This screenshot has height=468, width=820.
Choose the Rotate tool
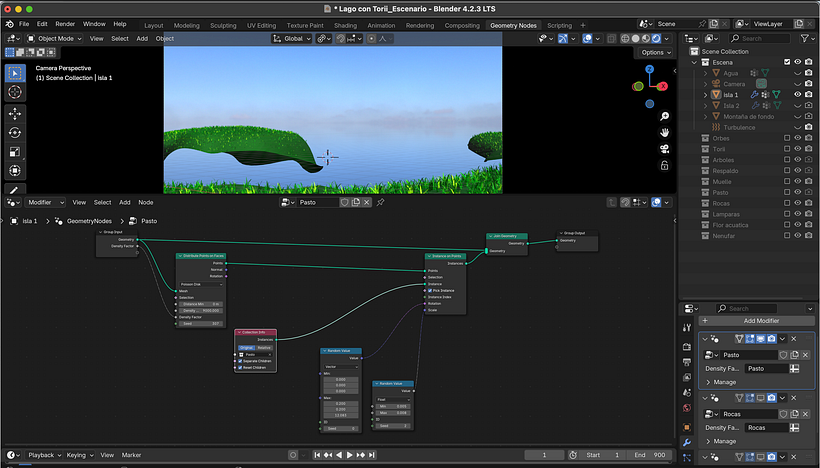15,132
